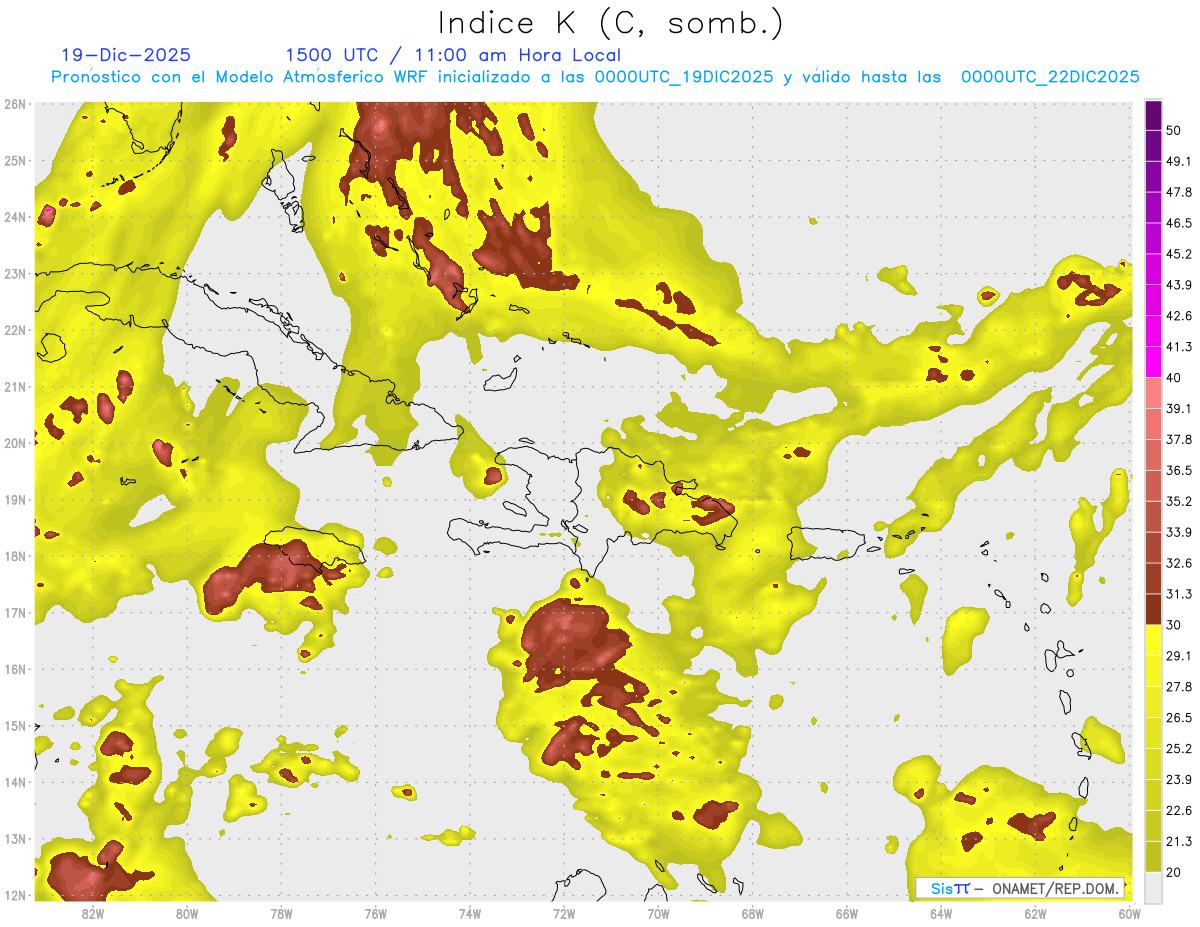Image resolution: width=1200 pixels, height=927 pixels.
Task: Click the latitude label "23N"
Action: pos(15,273)
